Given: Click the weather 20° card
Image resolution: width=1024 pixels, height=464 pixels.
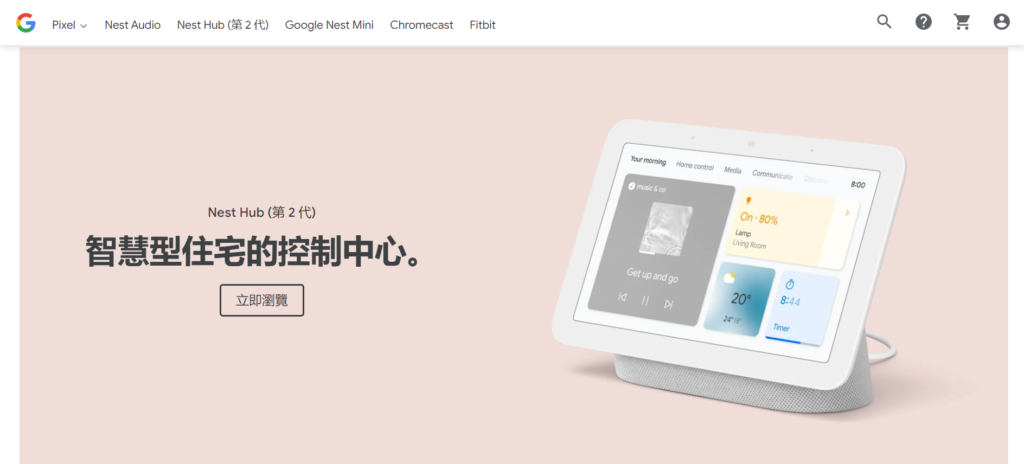Looking at the screenshot, I should [739, 299].
